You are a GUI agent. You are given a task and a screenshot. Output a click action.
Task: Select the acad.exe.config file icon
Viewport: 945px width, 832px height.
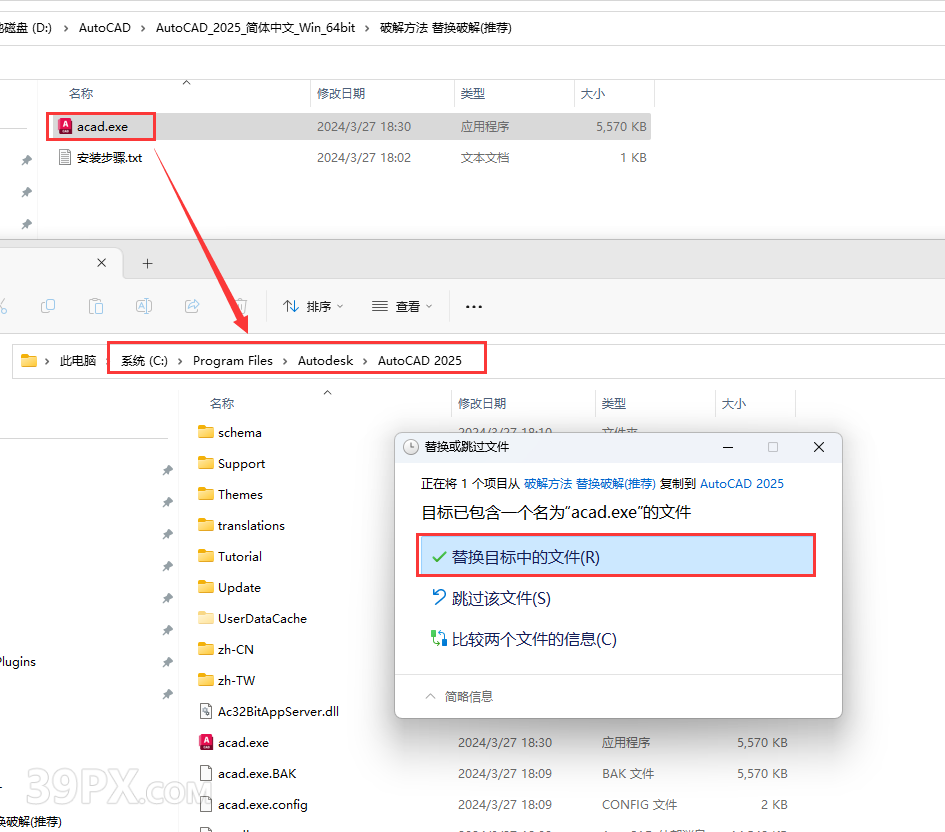coord(206,804)
